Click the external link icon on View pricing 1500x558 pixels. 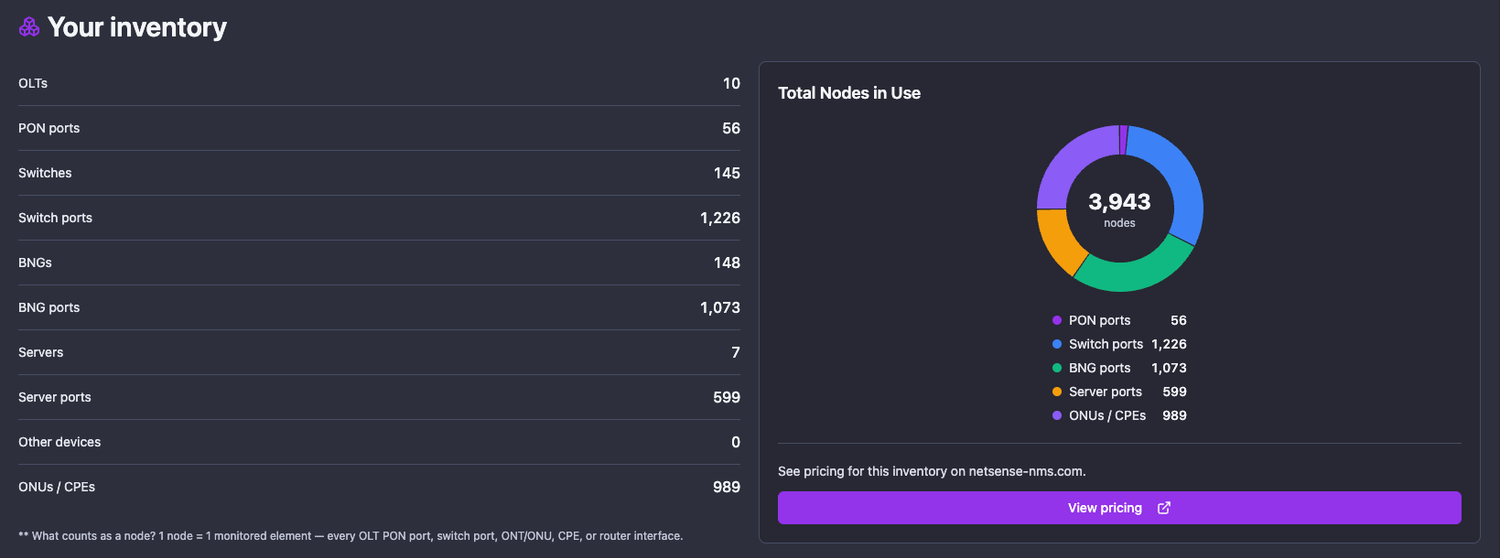(1164, 508)
